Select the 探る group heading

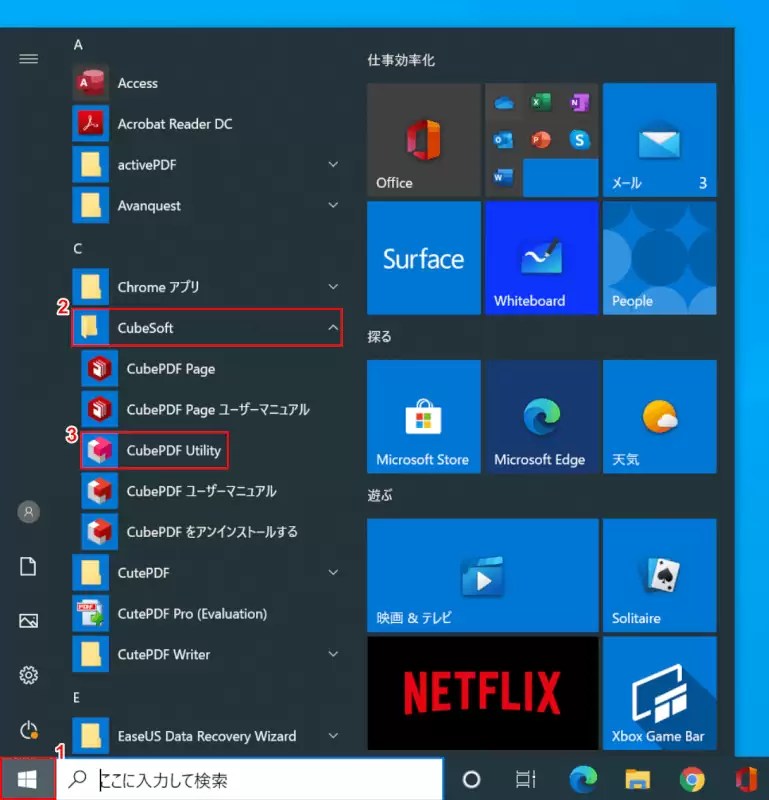[380, 337]
